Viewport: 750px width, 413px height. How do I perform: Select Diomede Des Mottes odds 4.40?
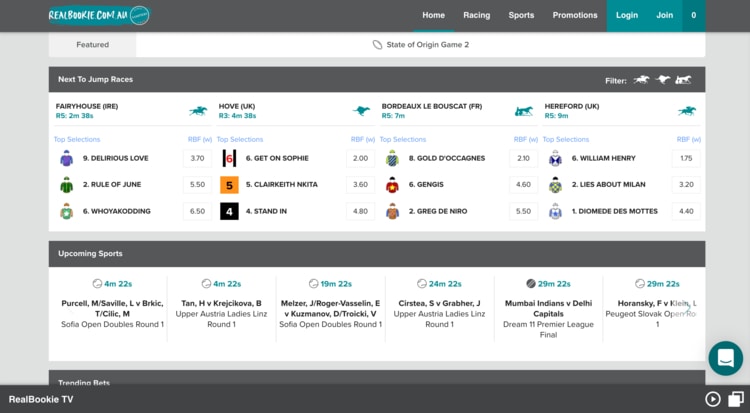pyautogui.click(x=686, y=211)
